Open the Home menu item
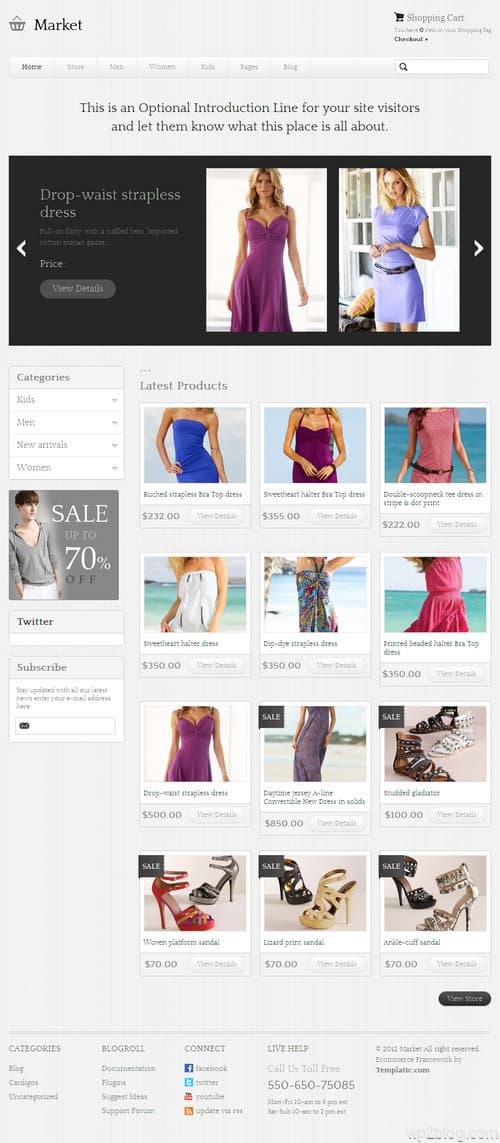Screen dimensions: 500x1143 click(x=31, y=67)
